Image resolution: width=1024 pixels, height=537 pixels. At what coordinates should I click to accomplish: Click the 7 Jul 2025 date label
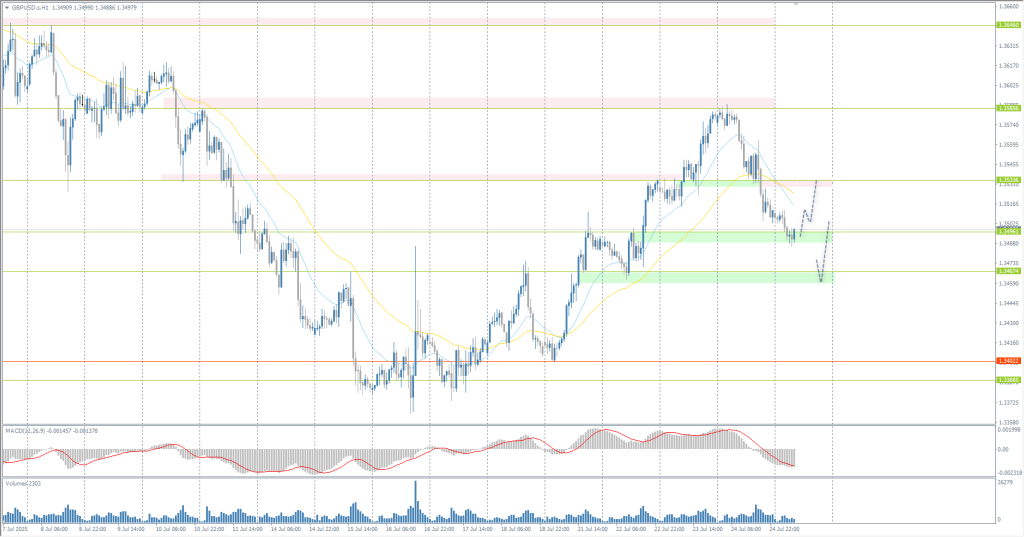pos(17,530)
